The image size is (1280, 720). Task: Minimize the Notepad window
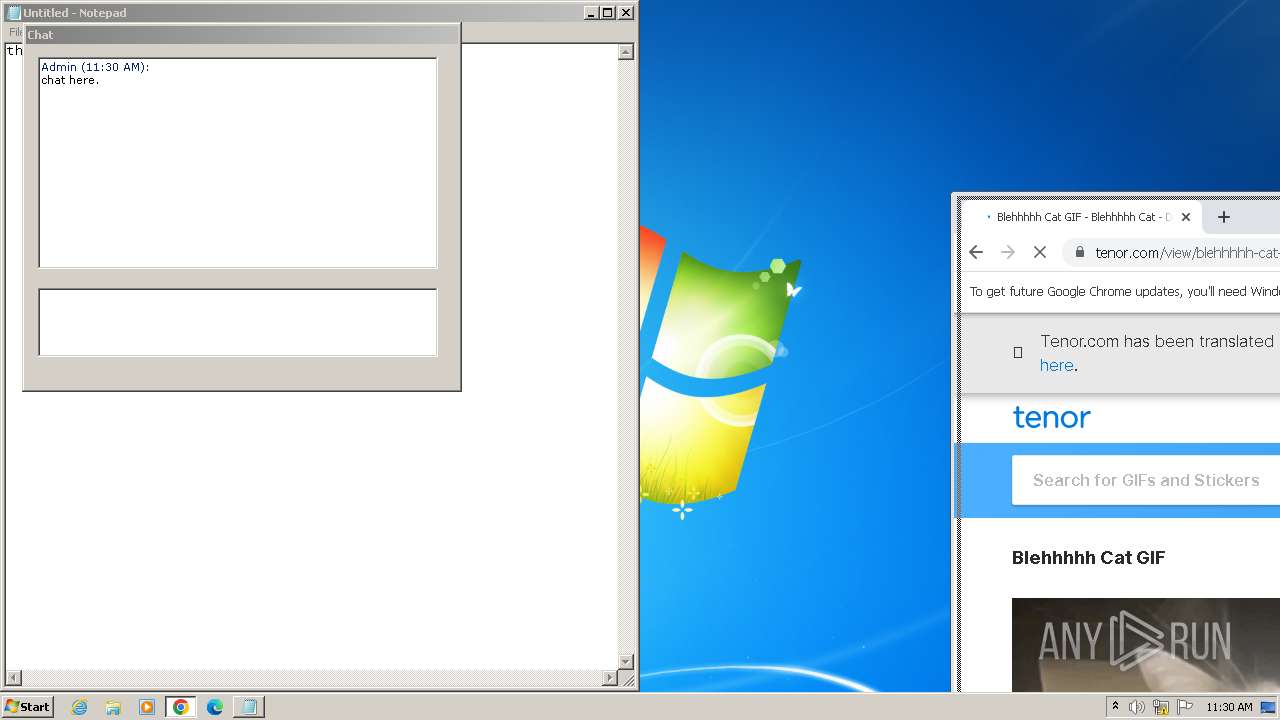(x=591, y=13)
